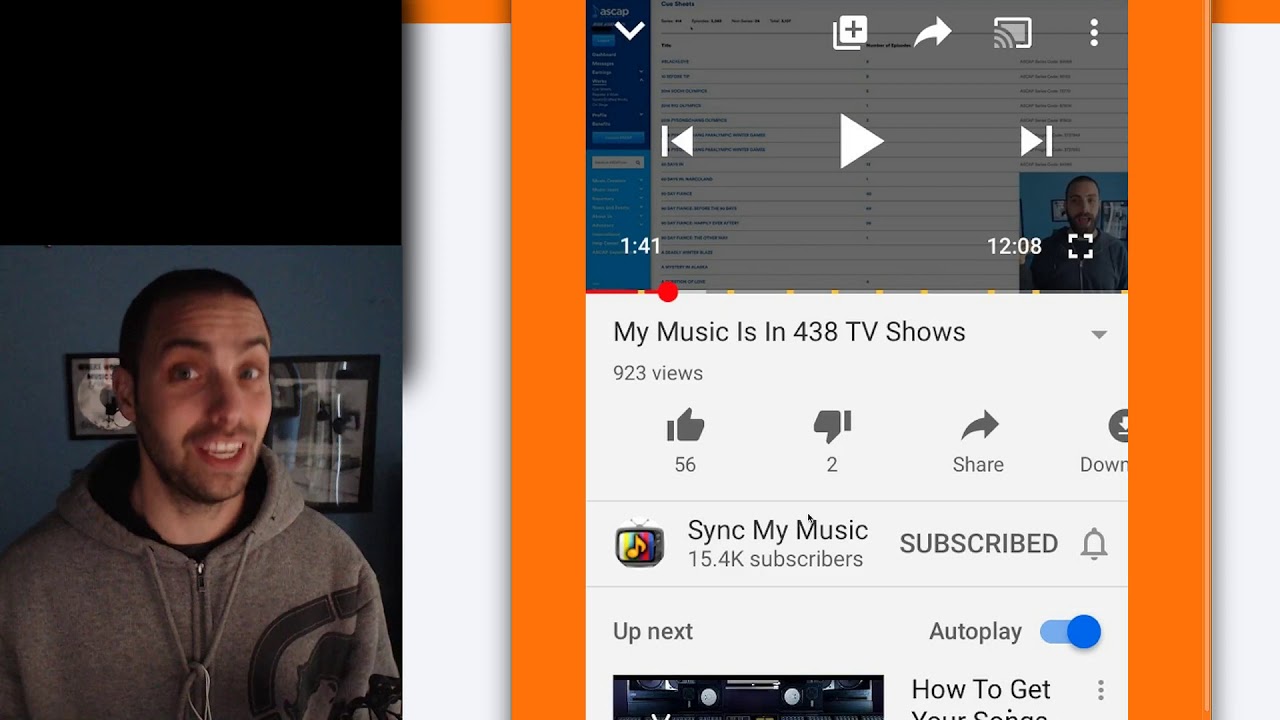
Task: Open the Up next video thumbnail
Action: [x=748, y=698]
